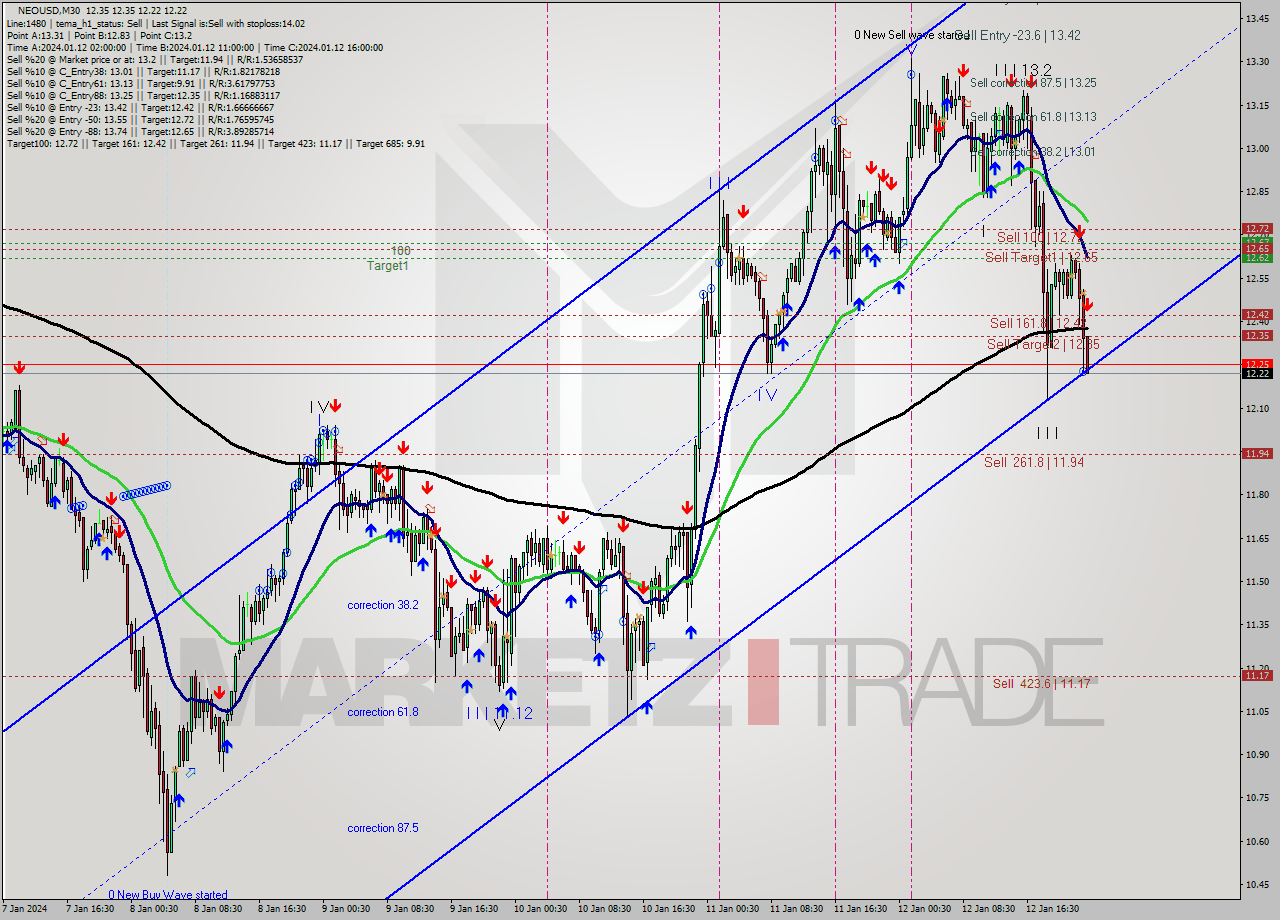Click the 'Sell 423.6 | 11.17' label
1280x920 pixels.
(1042, 683)
